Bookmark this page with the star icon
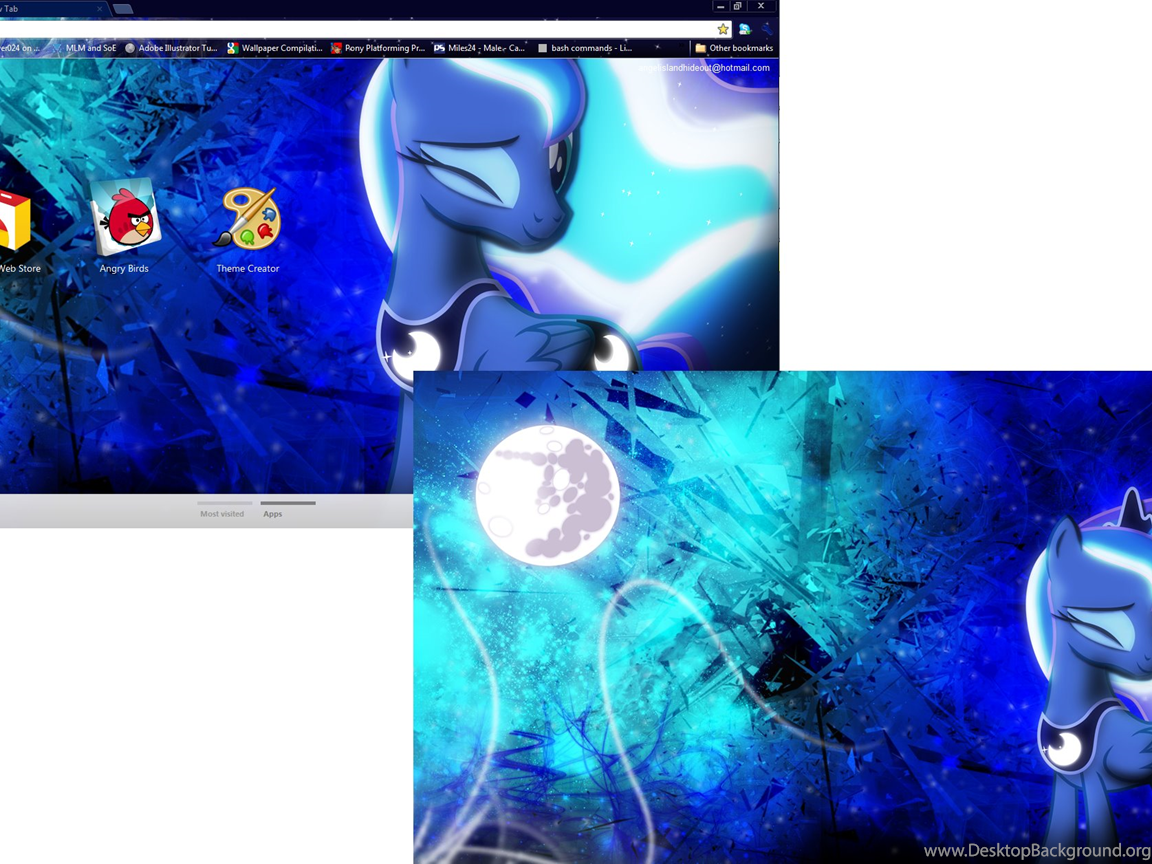This screenshot has height=864, width=1152. pyautogui.click(x=723, y=29)
